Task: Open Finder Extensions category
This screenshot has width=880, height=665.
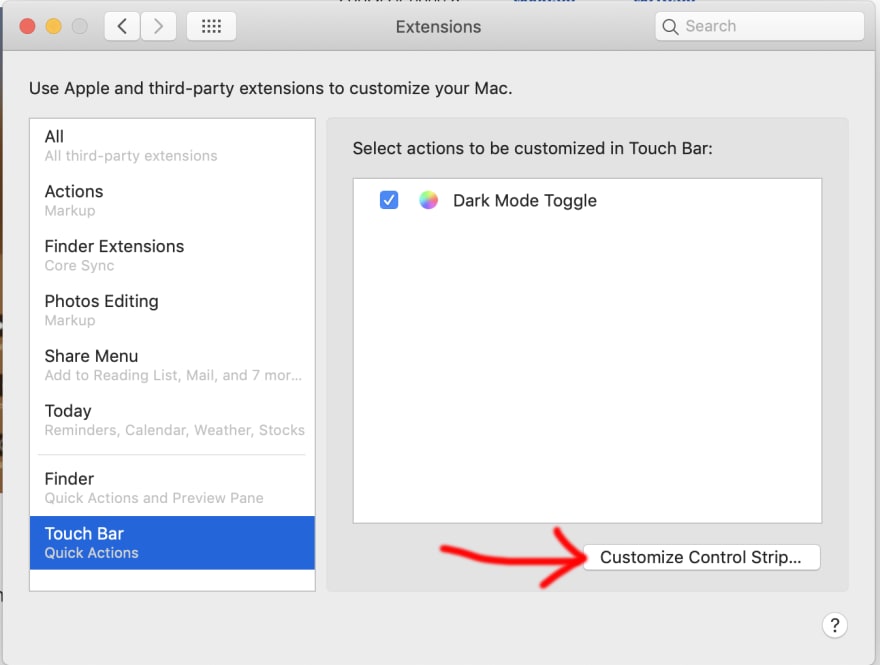Action: 172,255
